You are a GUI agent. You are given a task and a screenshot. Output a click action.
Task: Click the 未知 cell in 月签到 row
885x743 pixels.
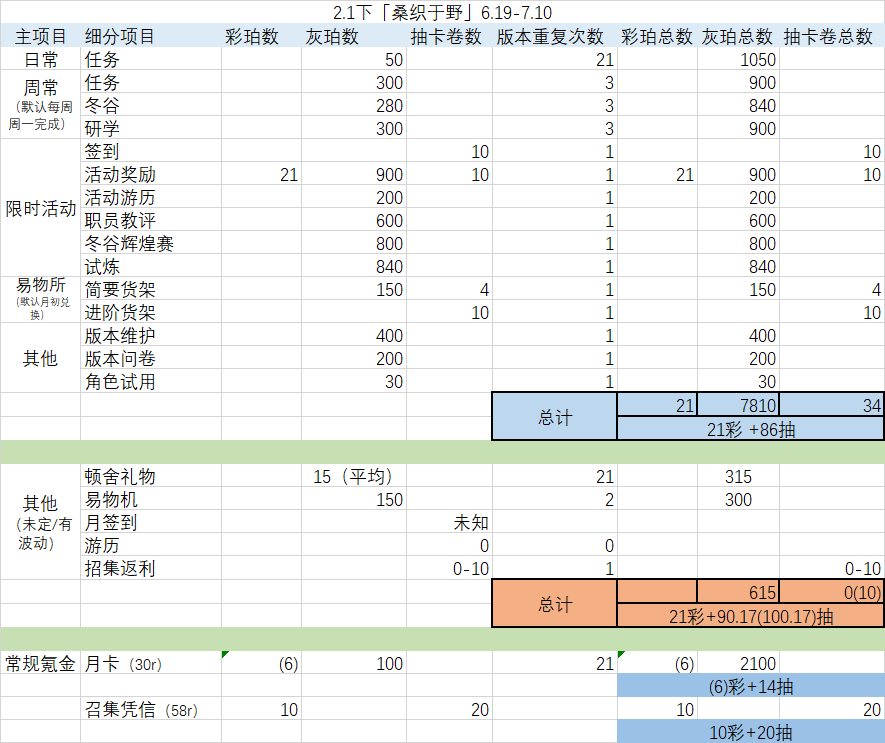(x=449, y=522)
